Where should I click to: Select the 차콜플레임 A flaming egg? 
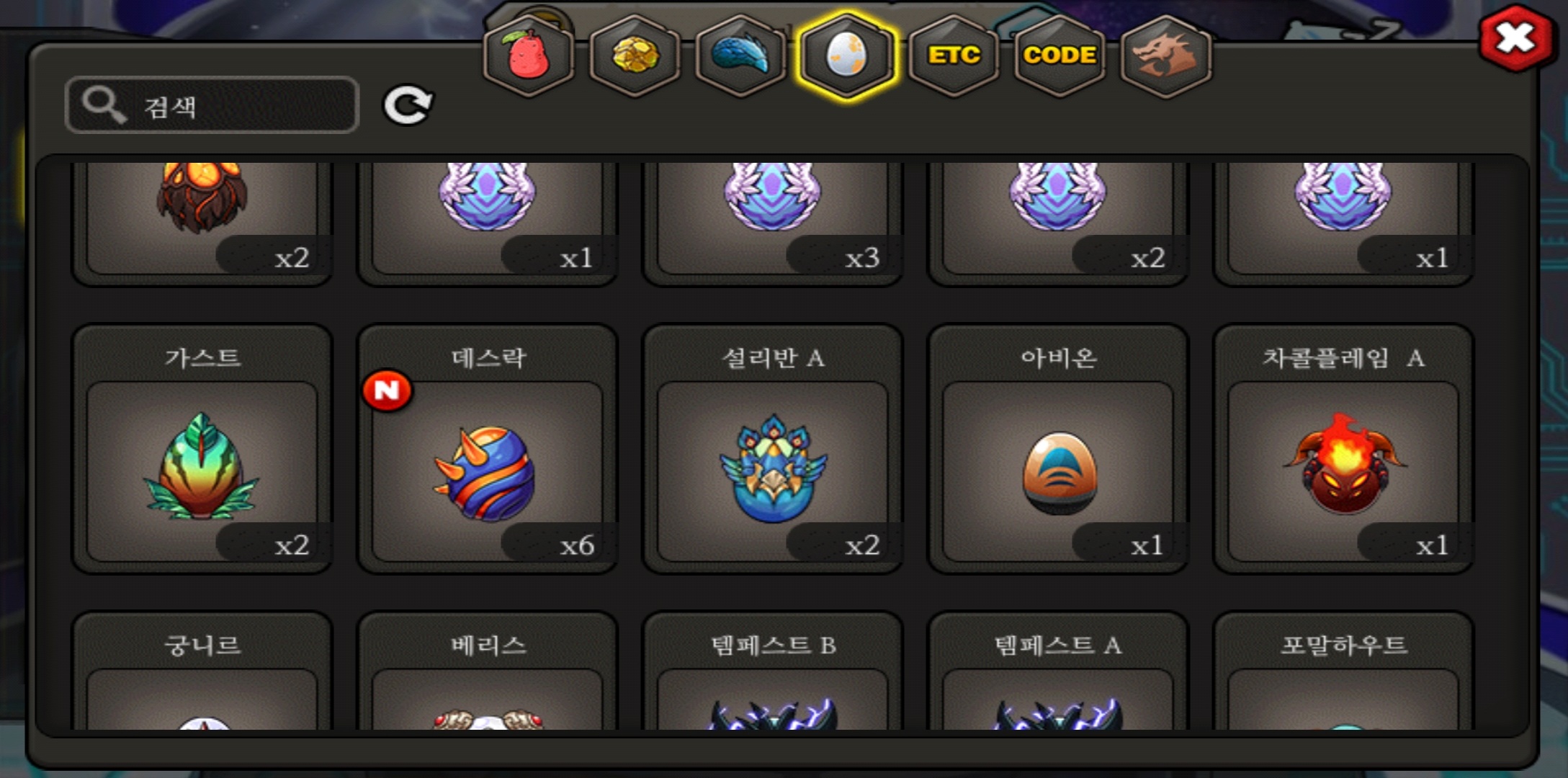pos(1343,449)
